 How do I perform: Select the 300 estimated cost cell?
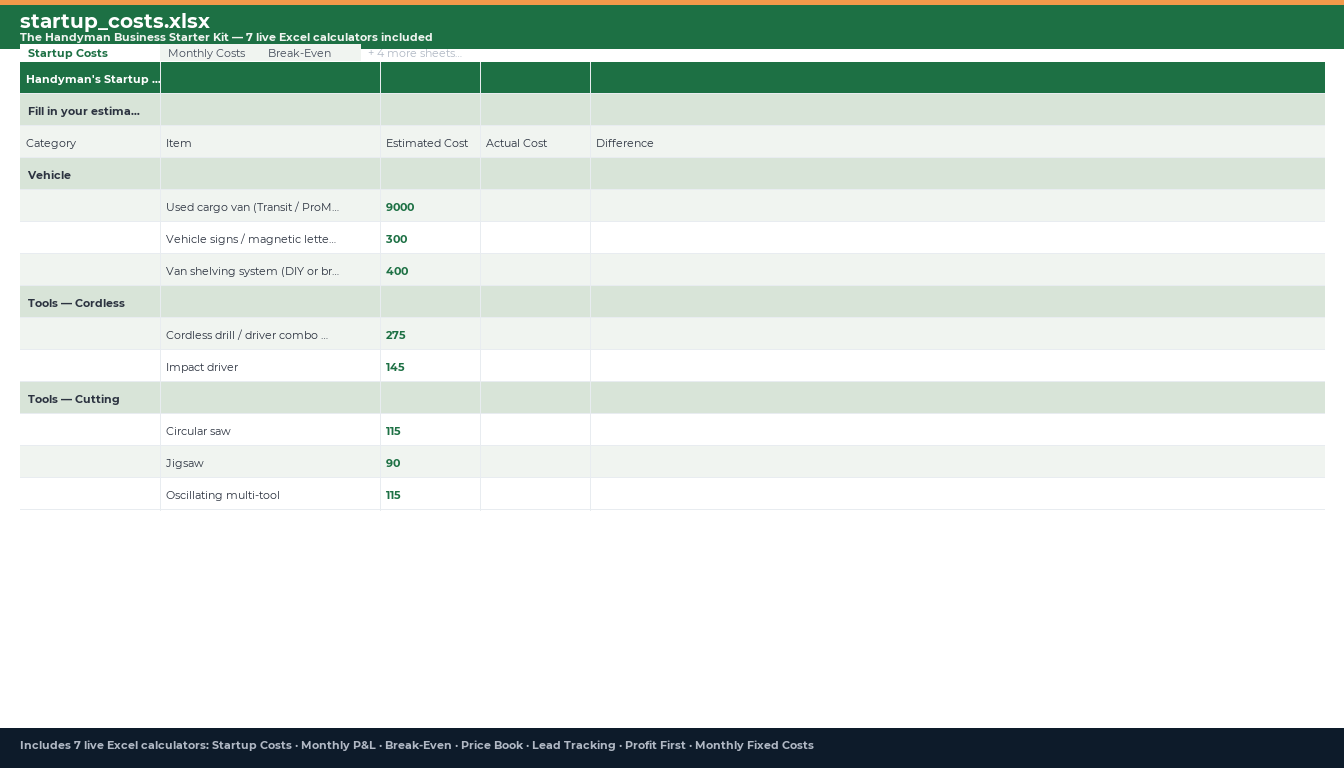click(x=430, y=238)
